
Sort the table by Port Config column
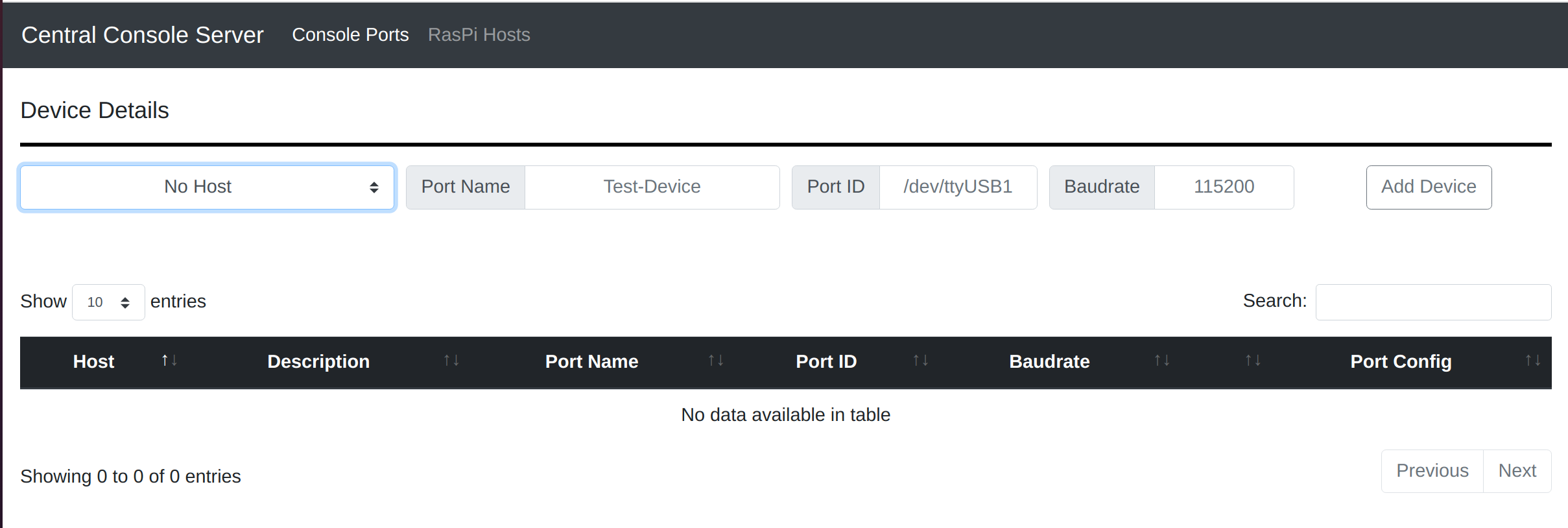point(1412,362)
